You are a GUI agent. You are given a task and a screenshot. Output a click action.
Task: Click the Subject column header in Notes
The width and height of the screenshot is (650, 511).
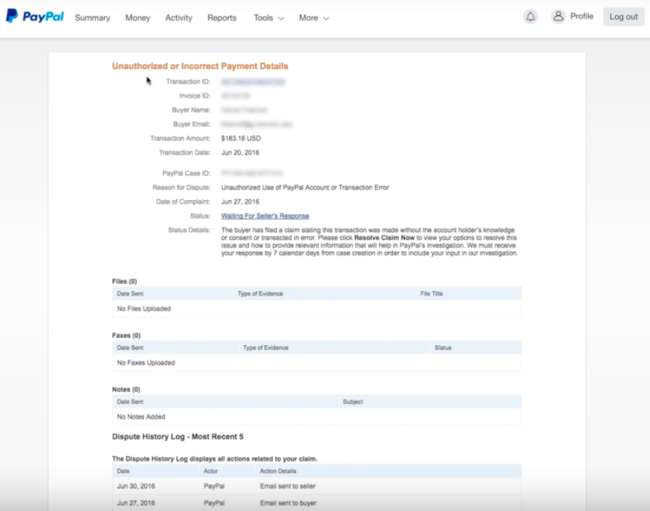[352, 401]
